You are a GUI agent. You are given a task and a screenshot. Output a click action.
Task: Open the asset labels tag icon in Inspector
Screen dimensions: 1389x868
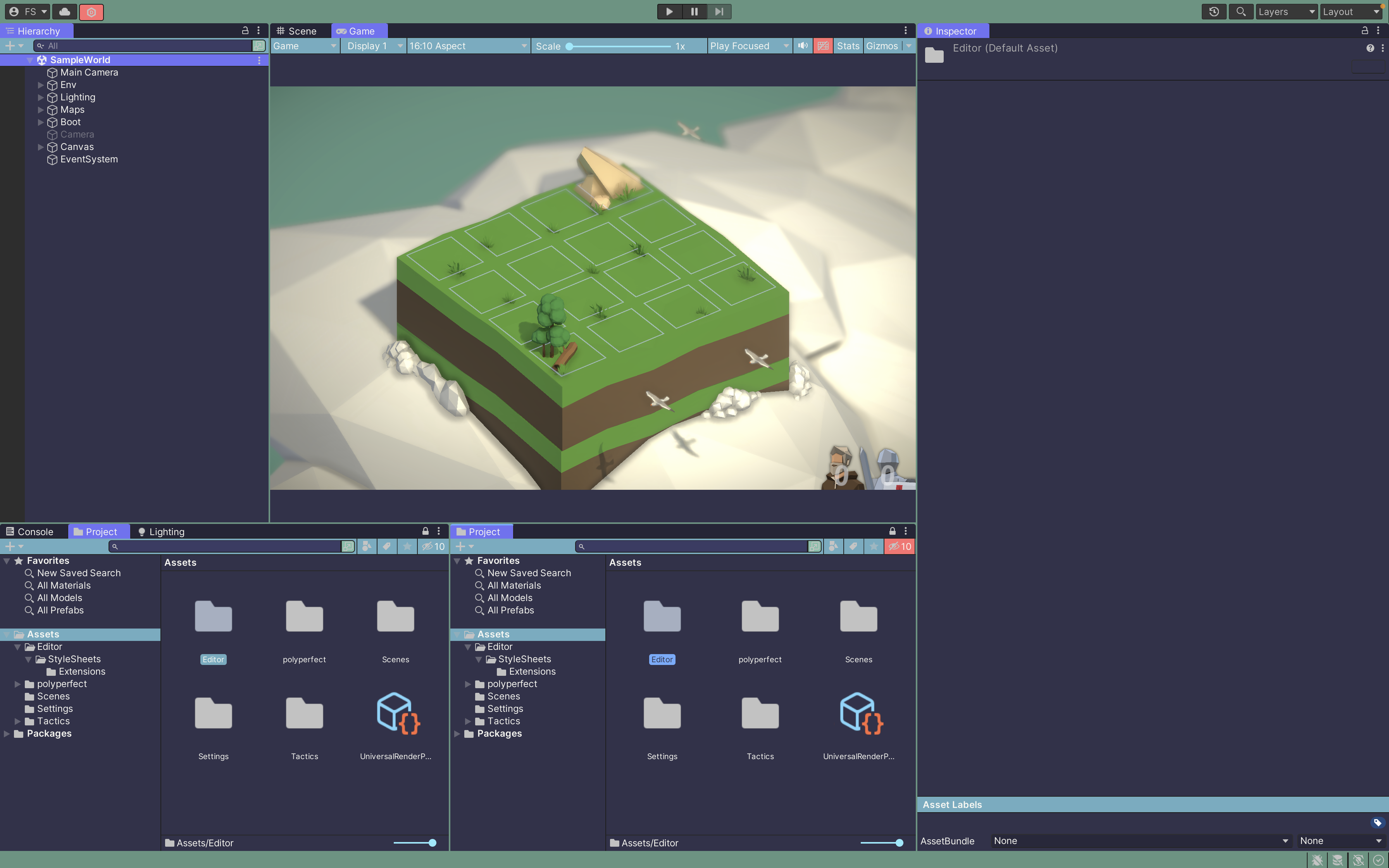(x=1377, y=822)
